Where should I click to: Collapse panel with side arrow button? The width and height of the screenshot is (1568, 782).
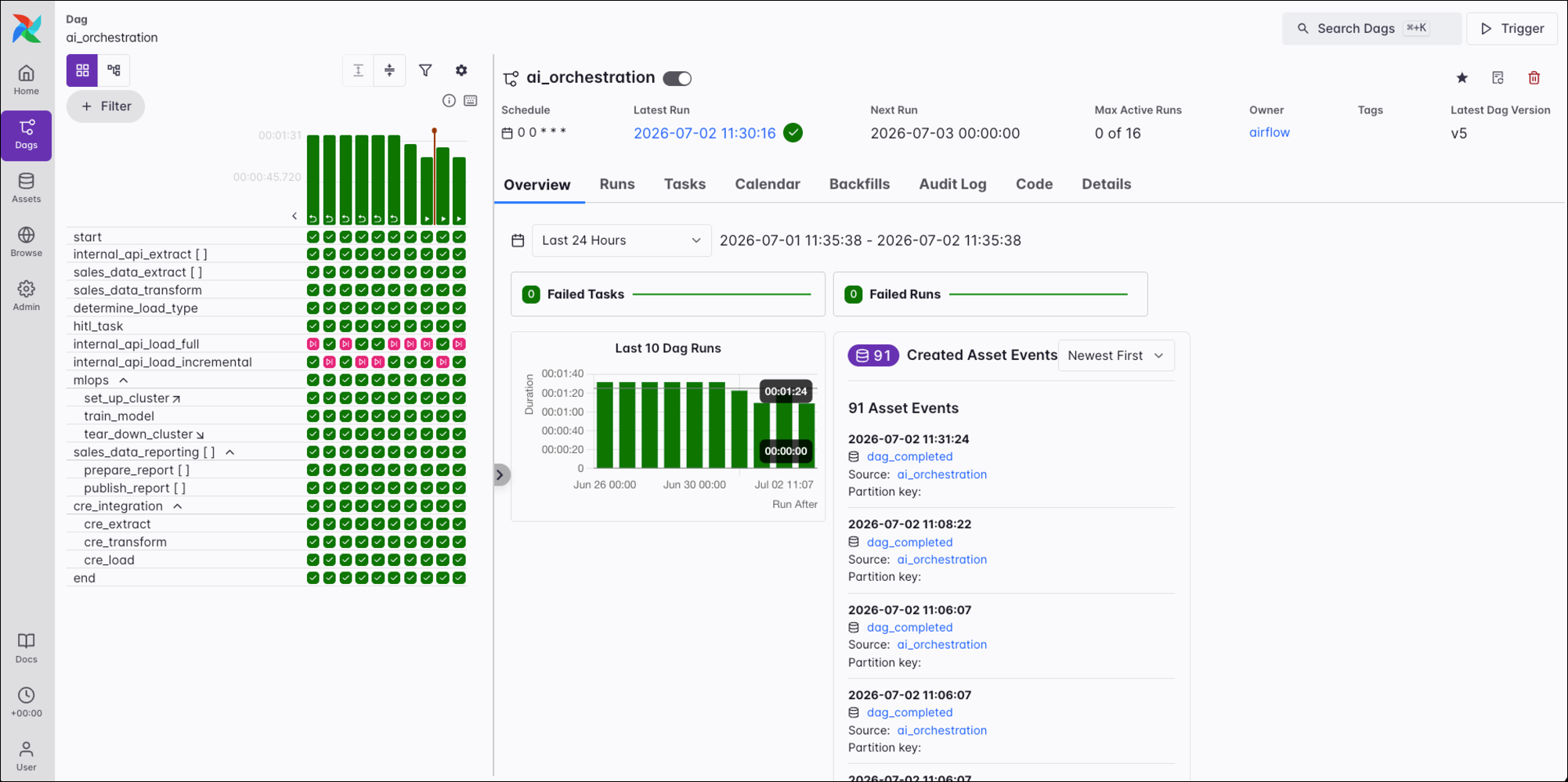click(500, 474)
